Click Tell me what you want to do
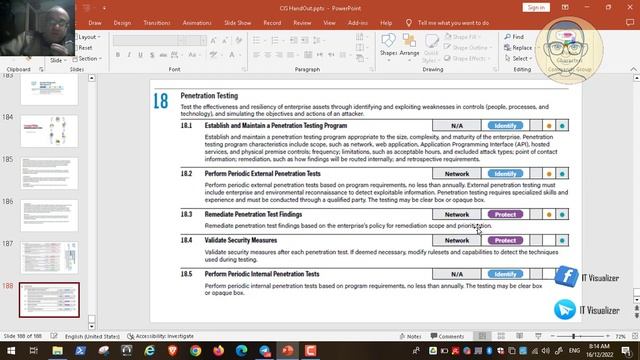The height and width of the screenshot is (360, 640). 453,23
